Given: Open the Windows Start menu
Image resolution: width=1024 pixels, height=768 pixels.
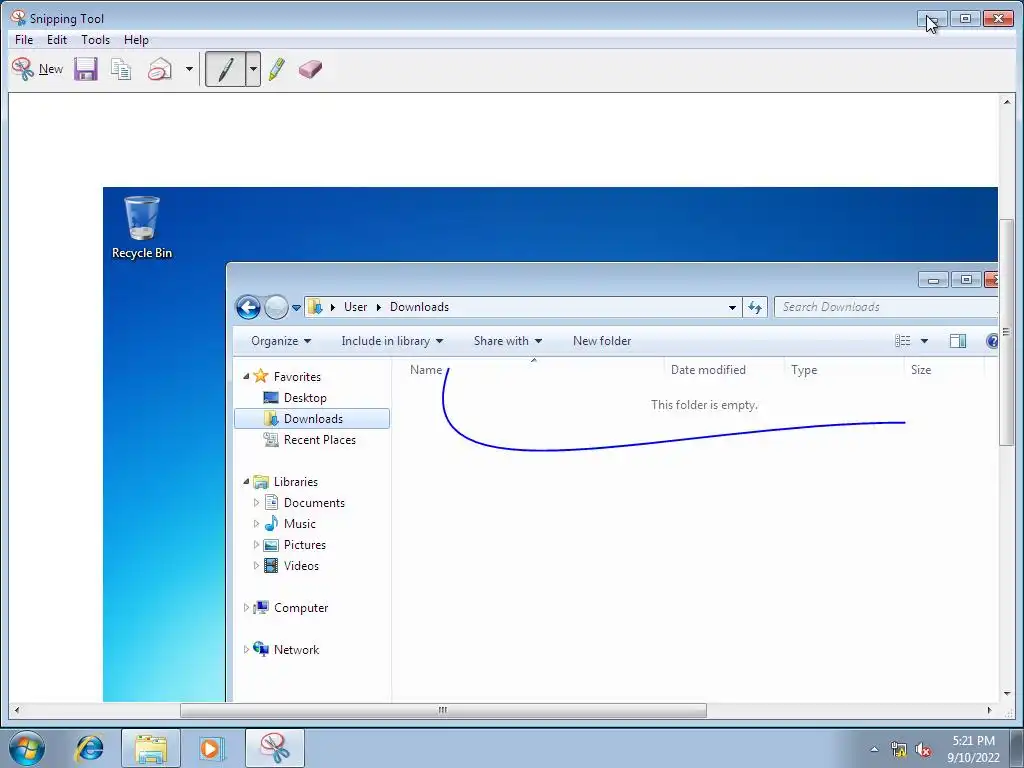Looking at the screenshot, I should 27,748.
